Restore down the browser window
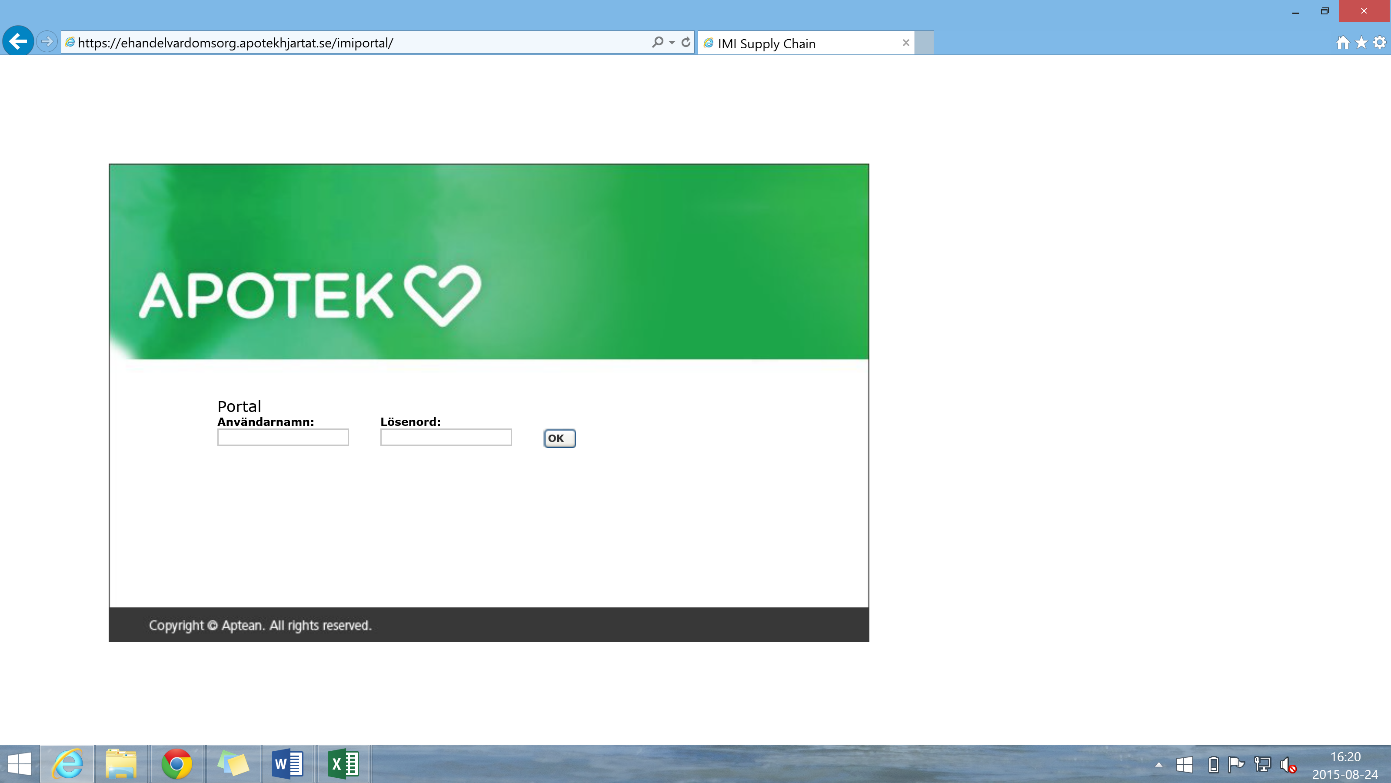 (x=1325, y=10)
